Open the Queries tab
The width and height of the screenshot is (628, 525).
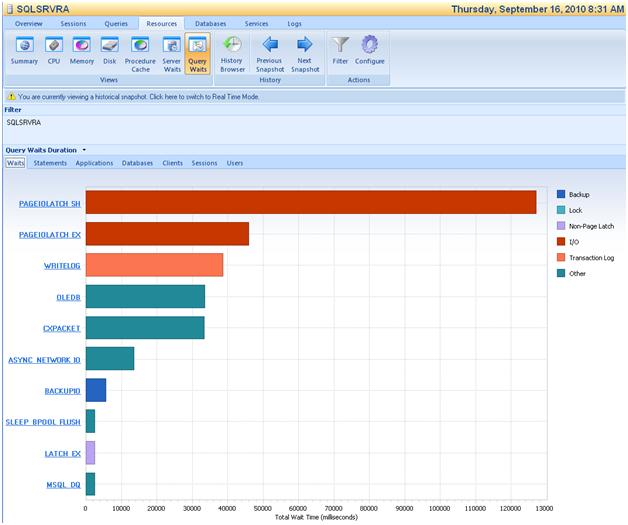click(116, 22)
